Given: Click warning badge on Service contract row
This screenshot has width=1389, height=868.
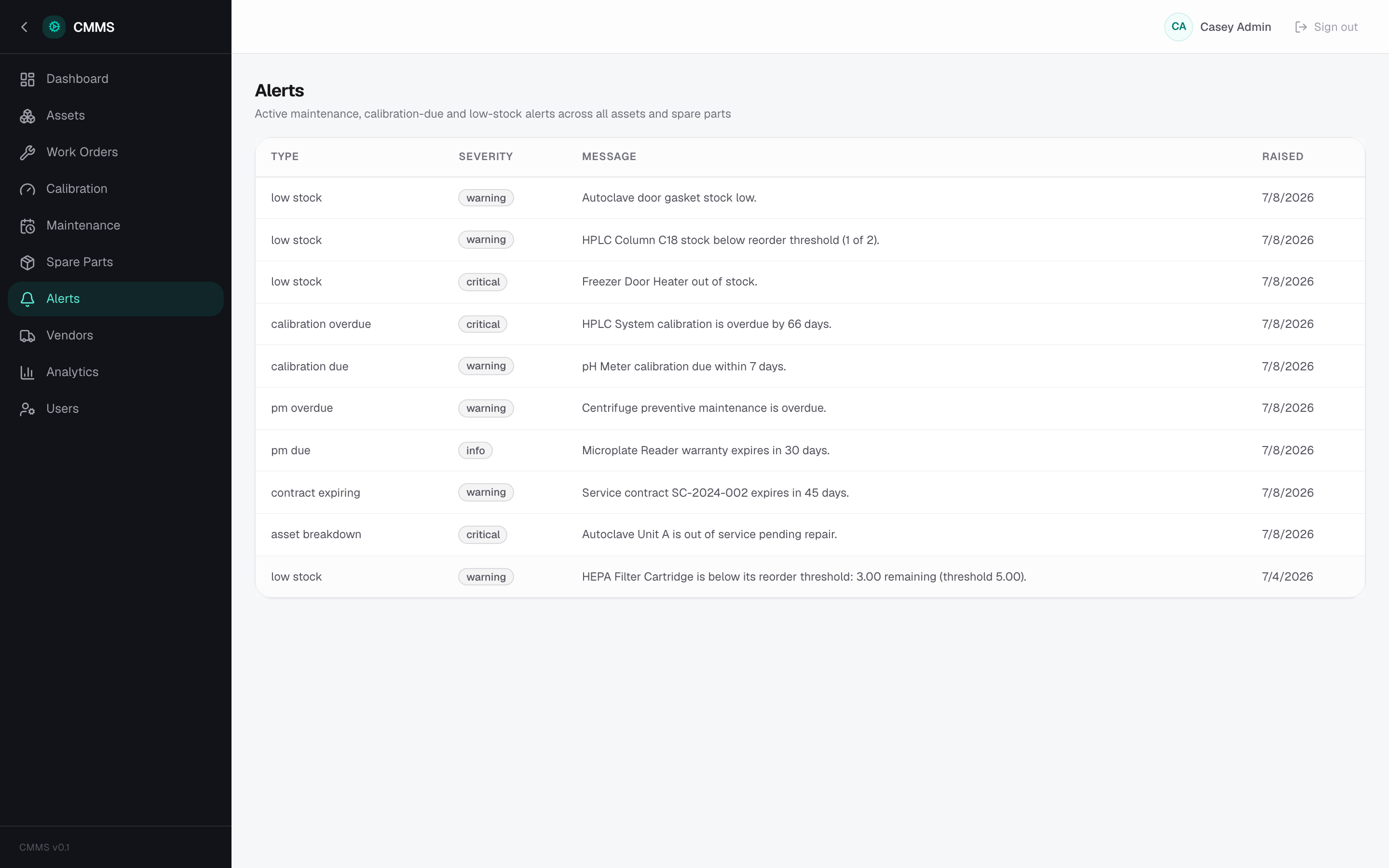Looking at the screenshot, I should click(x=486, y=492).
